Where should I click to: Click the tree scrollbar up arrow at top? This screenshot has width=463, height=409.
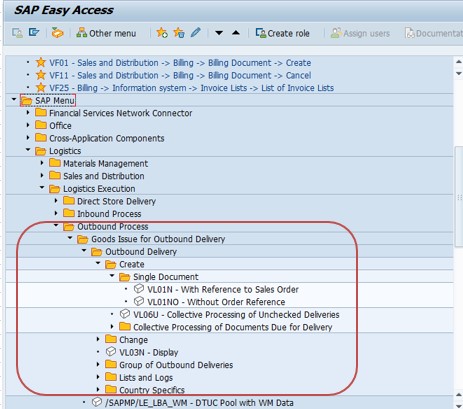click(459, 62)
